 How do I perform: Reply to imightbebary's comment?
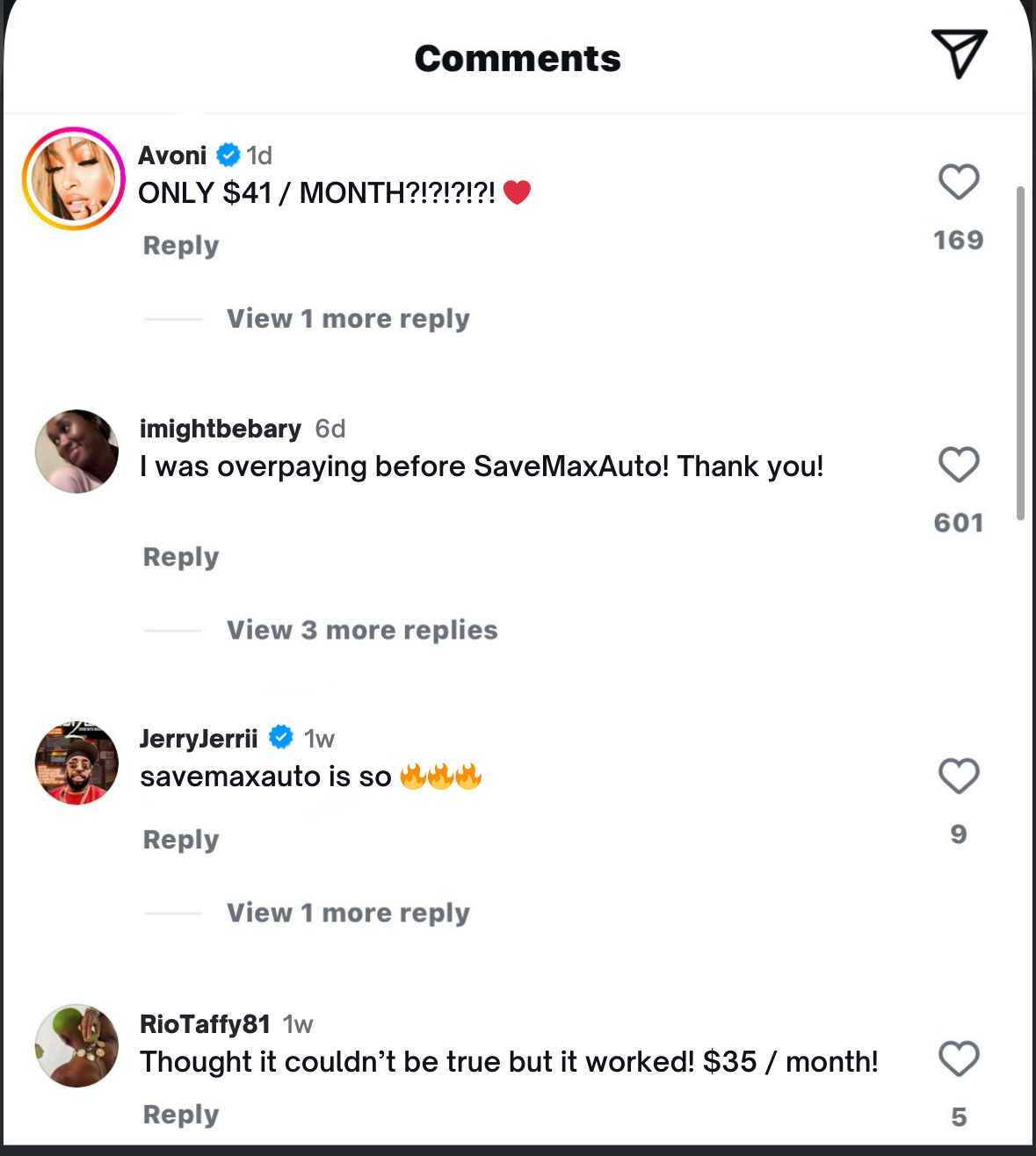point(180,557)
